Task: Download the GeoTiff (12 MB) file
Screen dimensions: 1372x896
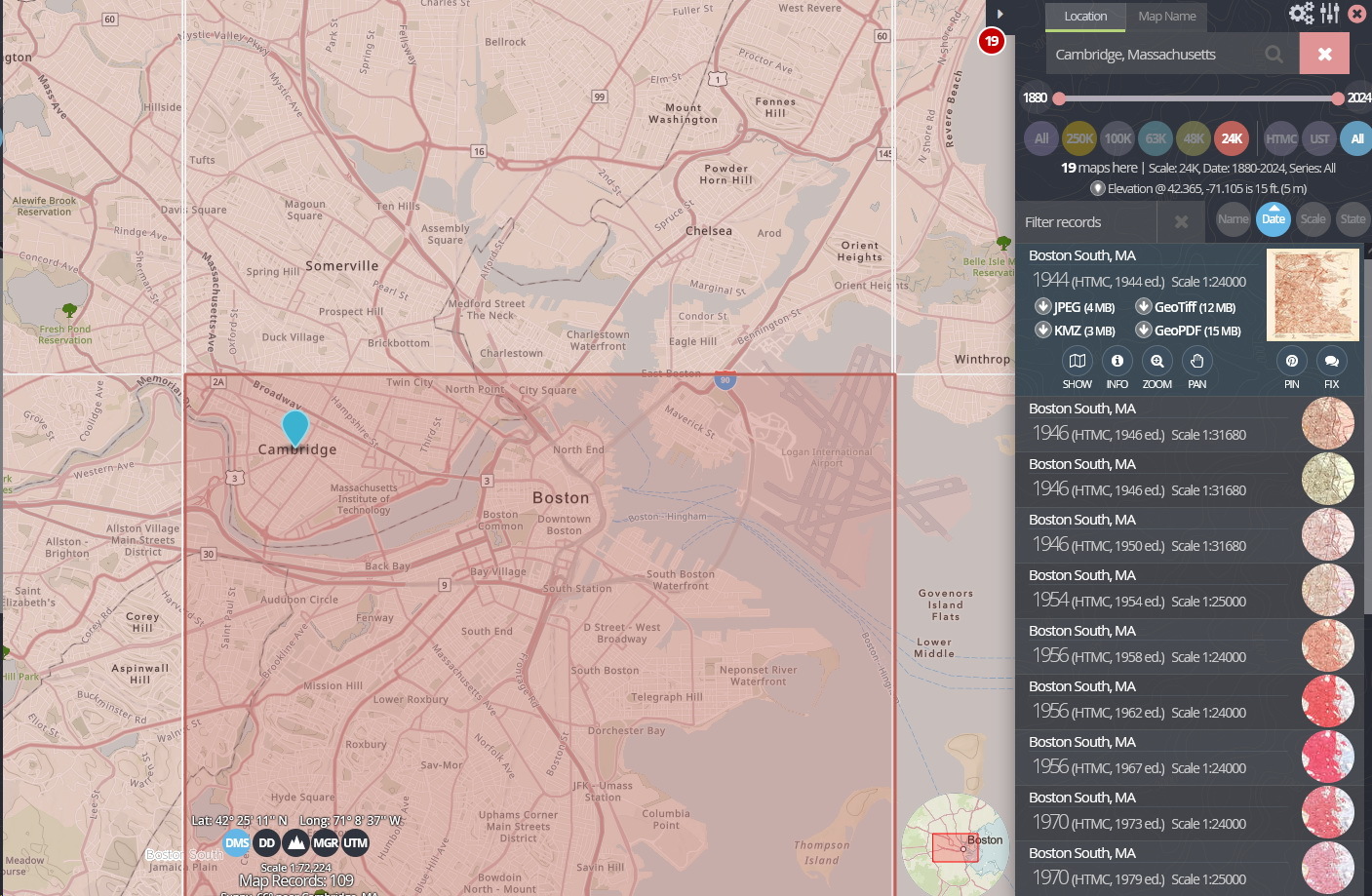Action: click(x=1185, y=307)
